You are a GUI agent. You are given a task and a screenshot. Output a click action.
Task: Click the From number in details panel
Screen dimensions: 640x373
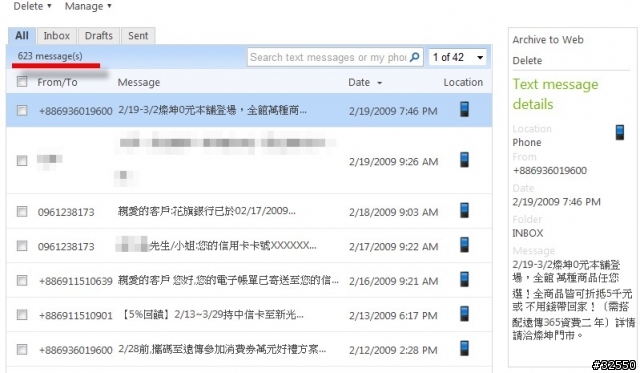tap(550, 170)
